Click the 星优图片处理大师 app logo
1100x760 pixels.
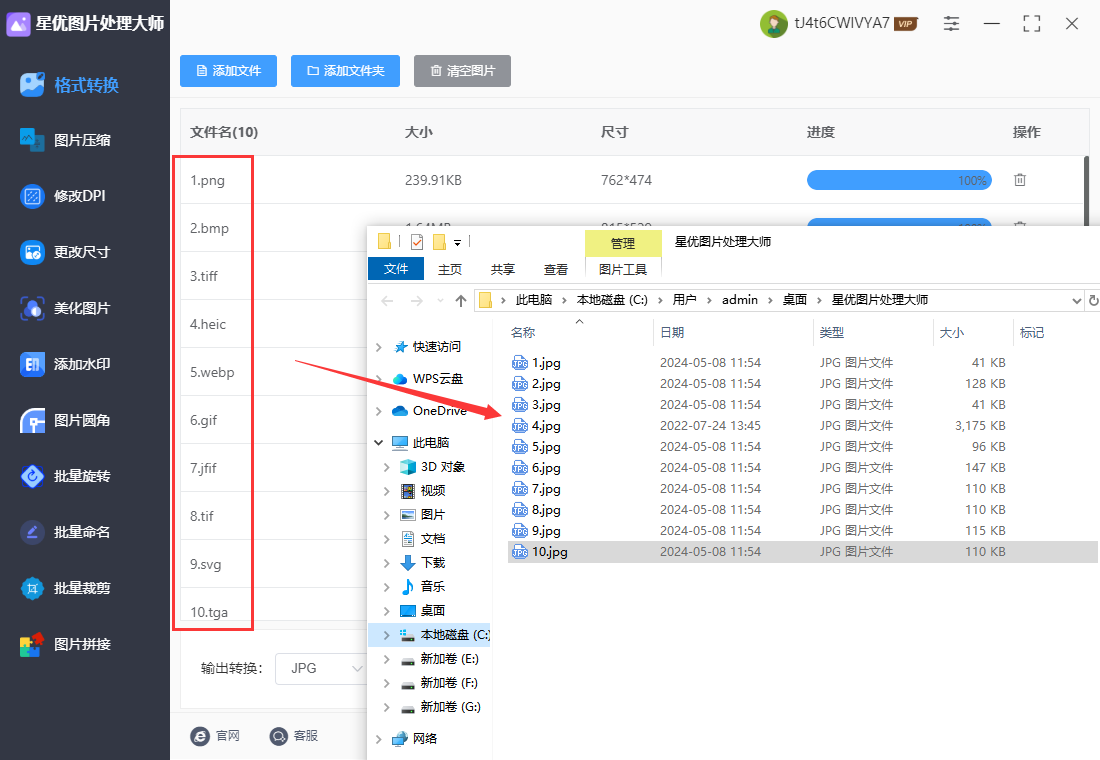pyautogui.click(x=18, y=24)
